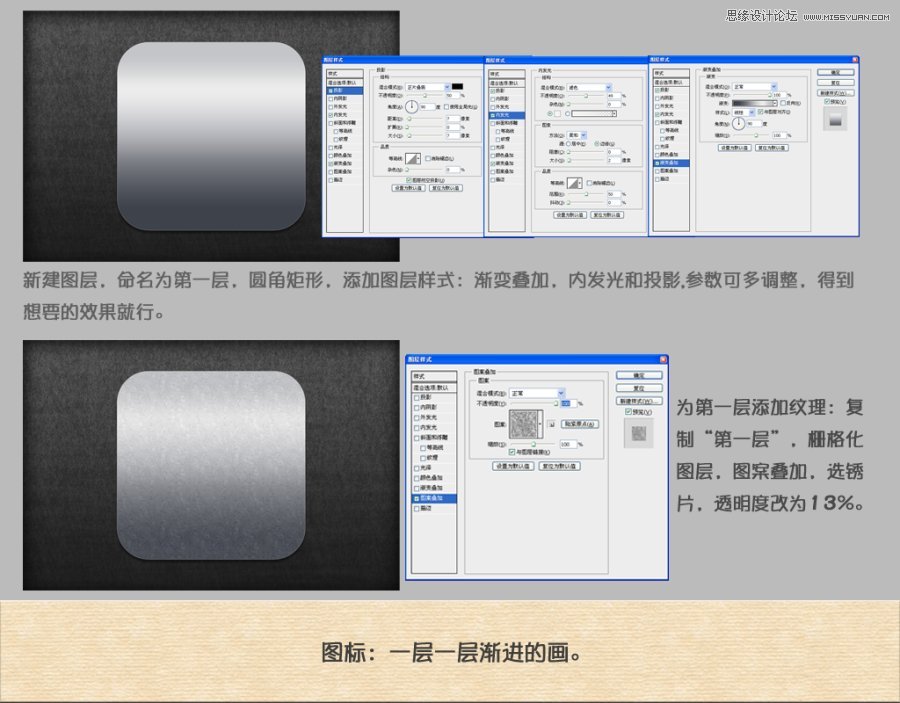
Task: Toggle 与图层对齐 checkbox in Gradient Overlay dialog
Action: (761, 112)
